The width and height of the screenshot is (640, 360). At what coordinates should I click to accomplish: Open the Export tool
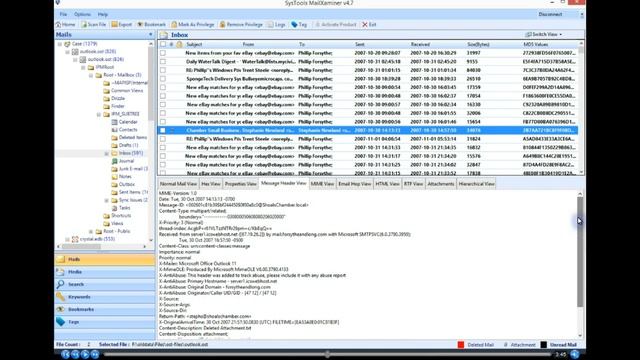point(122,24)
